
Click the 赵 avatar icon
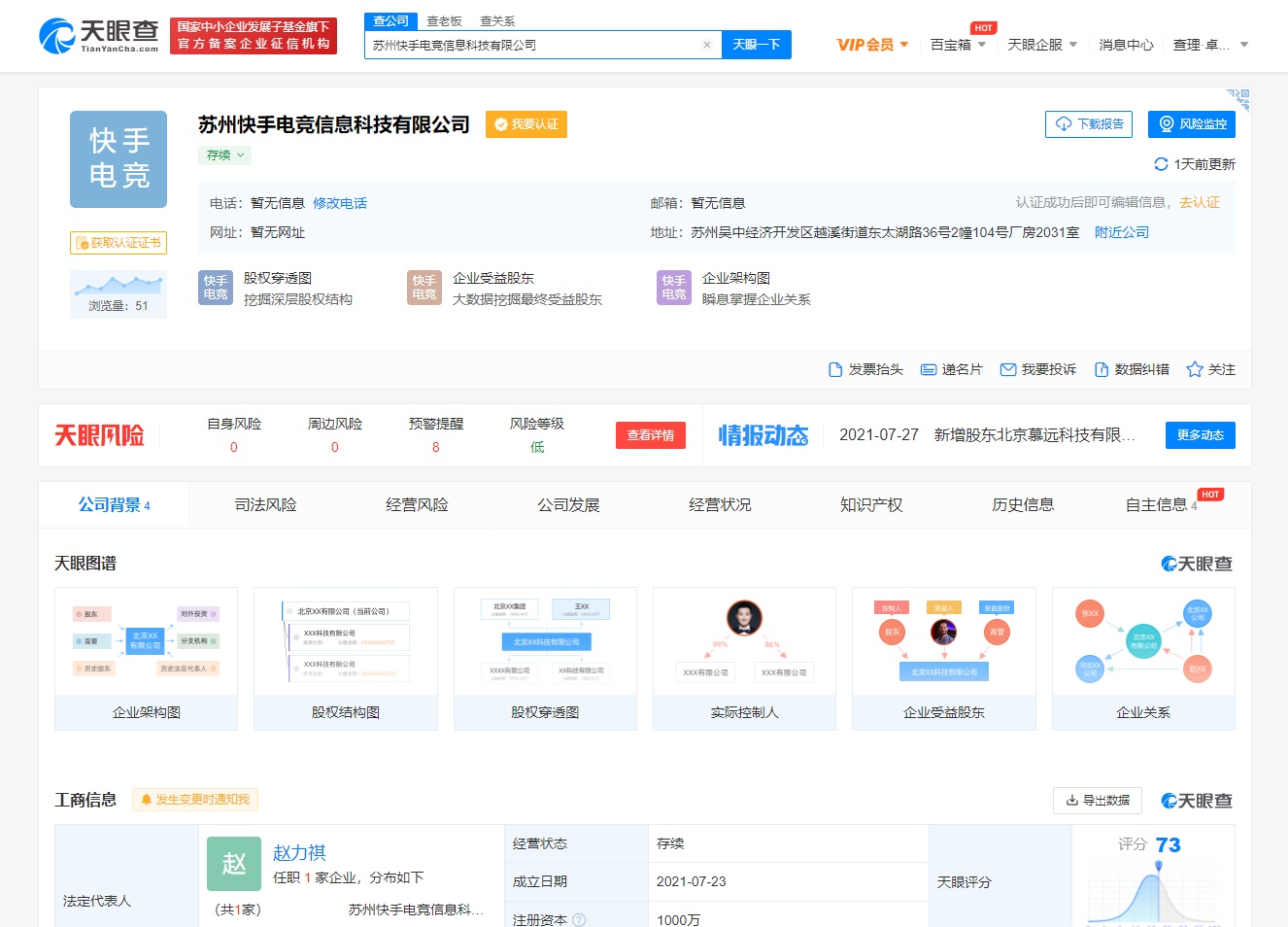(234, 864)
